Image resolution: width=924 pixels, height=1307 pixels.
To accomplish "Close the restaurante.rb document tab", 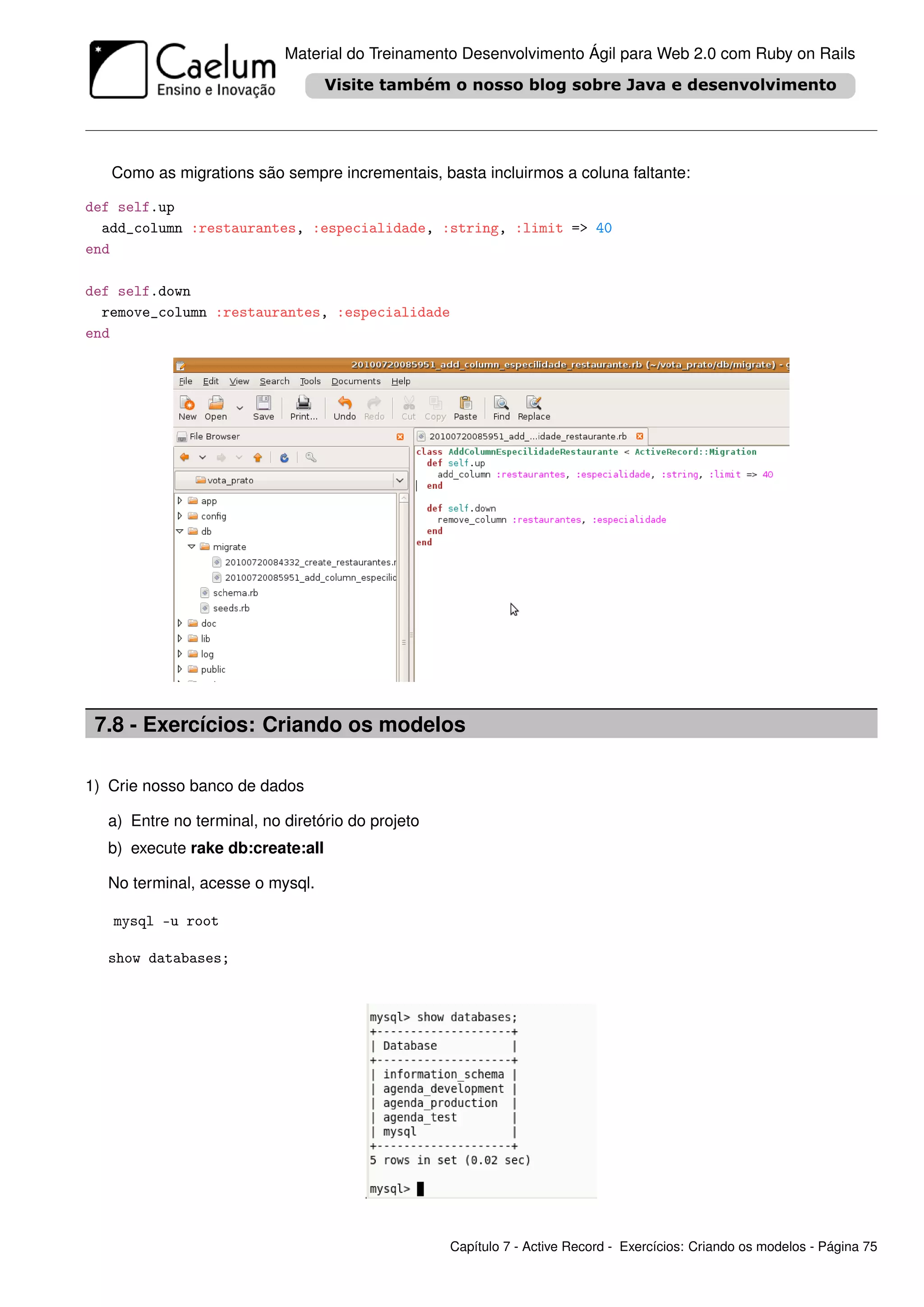I will point(639,436).
